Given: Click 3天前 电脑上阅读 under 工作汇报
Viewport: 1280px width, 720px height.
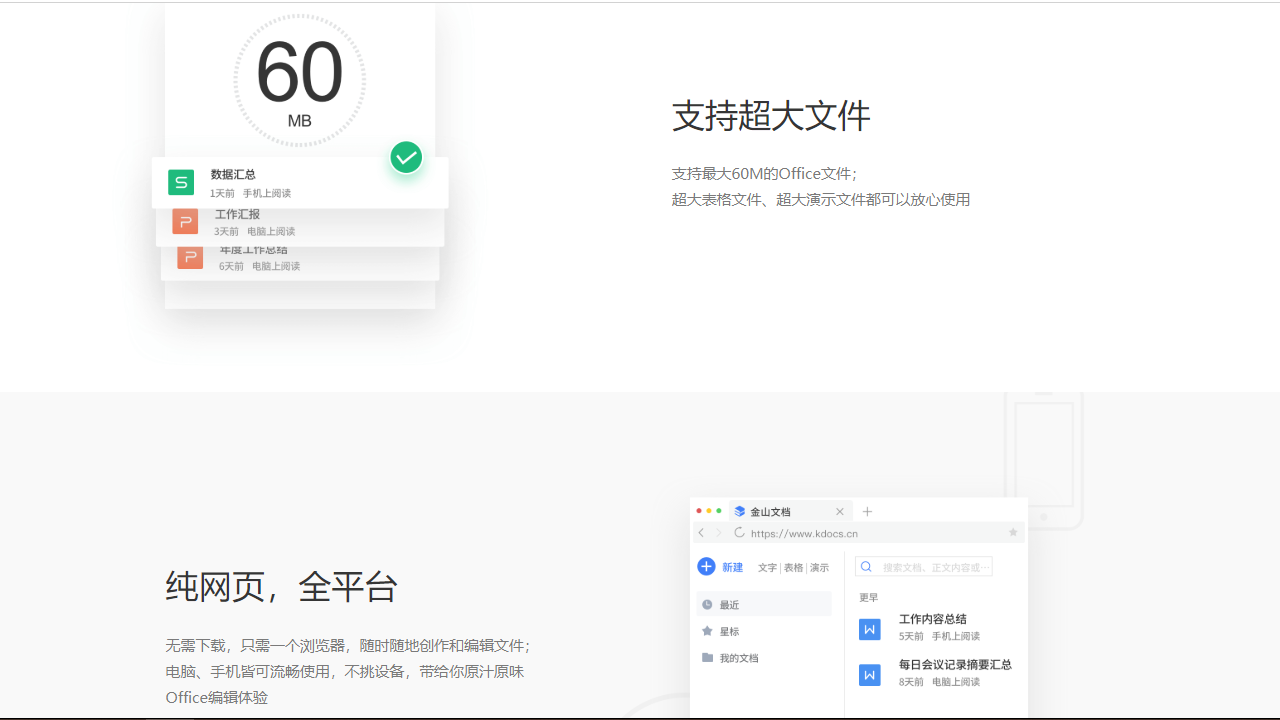Looking at the screenshot, I should pos(255,231).
